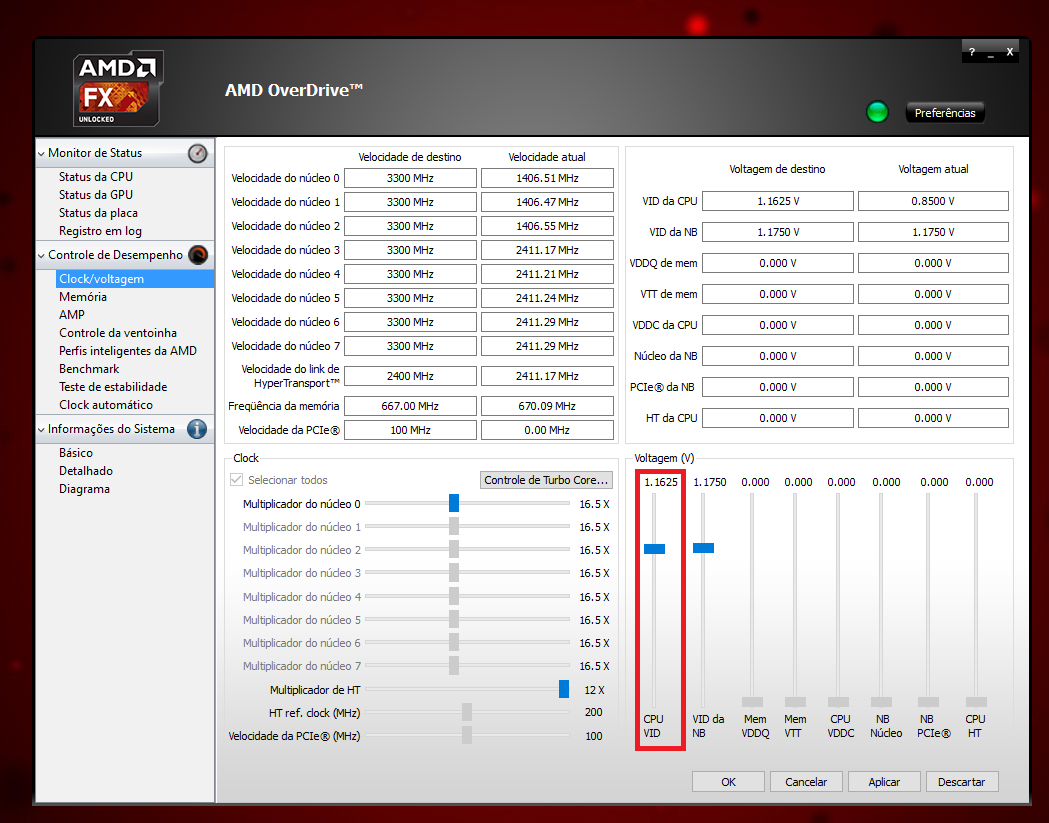Open the Preferências button
Image resolution: width=1049 pixels, height=823 pixels.
pos(945,112)
